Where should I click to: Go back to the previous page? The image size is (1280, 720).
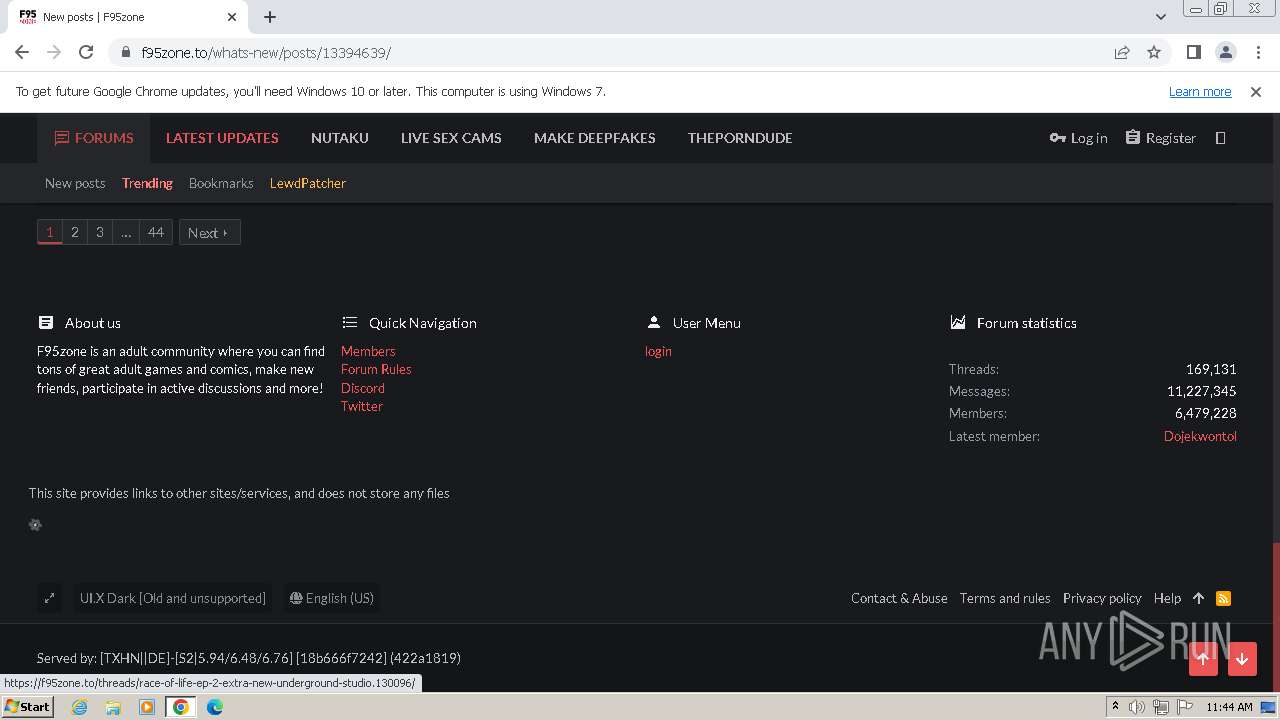tap(22, 52)
